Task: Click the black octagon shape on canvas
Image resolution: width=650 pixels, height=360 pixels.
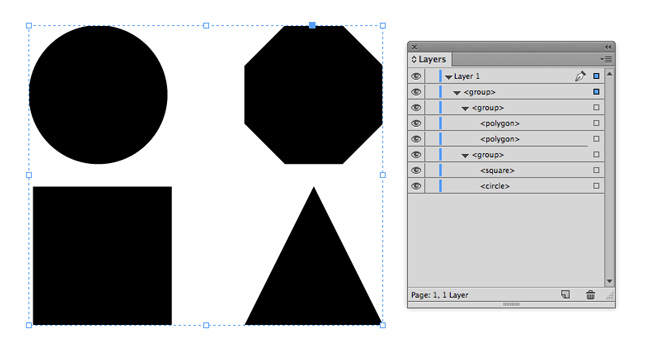Action: point(313,95)
